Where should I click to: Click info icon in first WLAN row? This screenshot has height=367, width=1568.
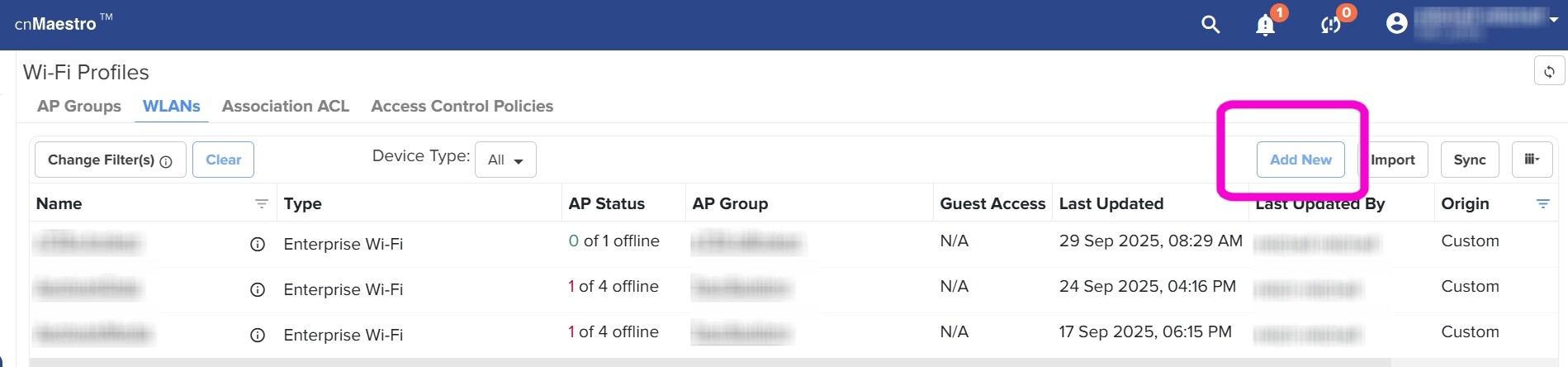[258, 245]
